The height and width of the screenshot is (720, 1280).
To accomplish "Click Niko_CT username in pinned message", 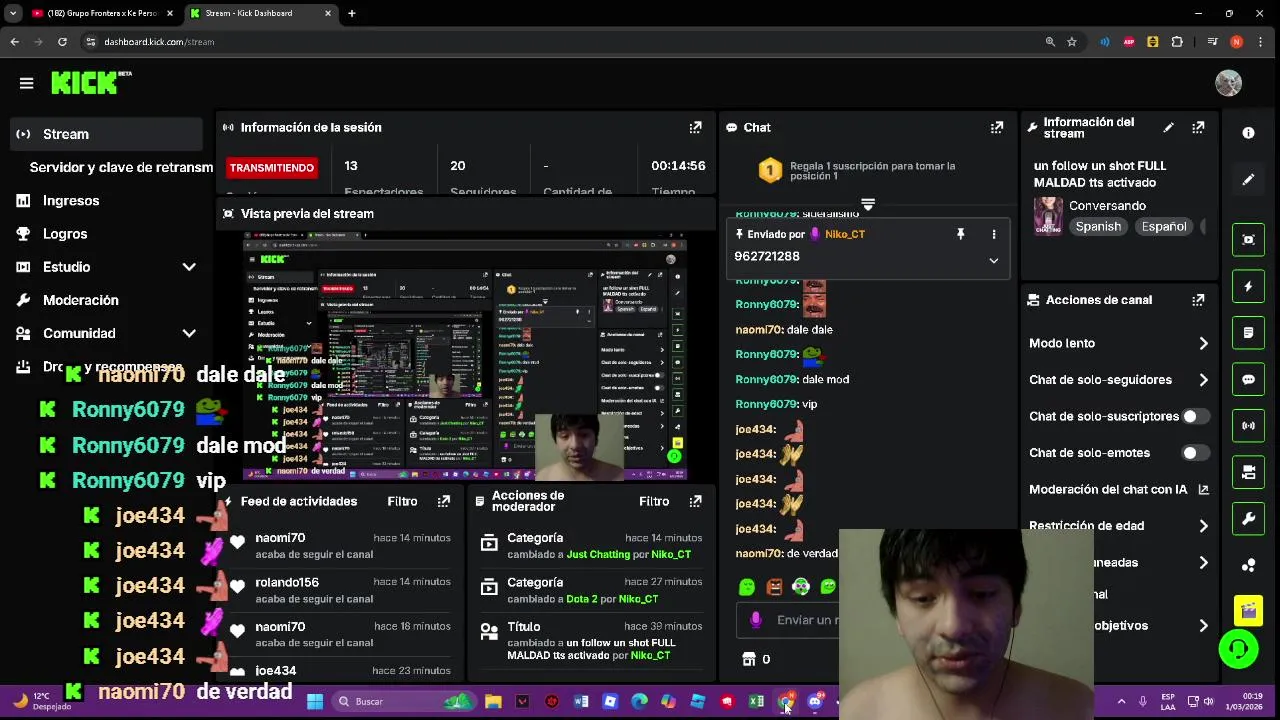I will pos(844,234).
